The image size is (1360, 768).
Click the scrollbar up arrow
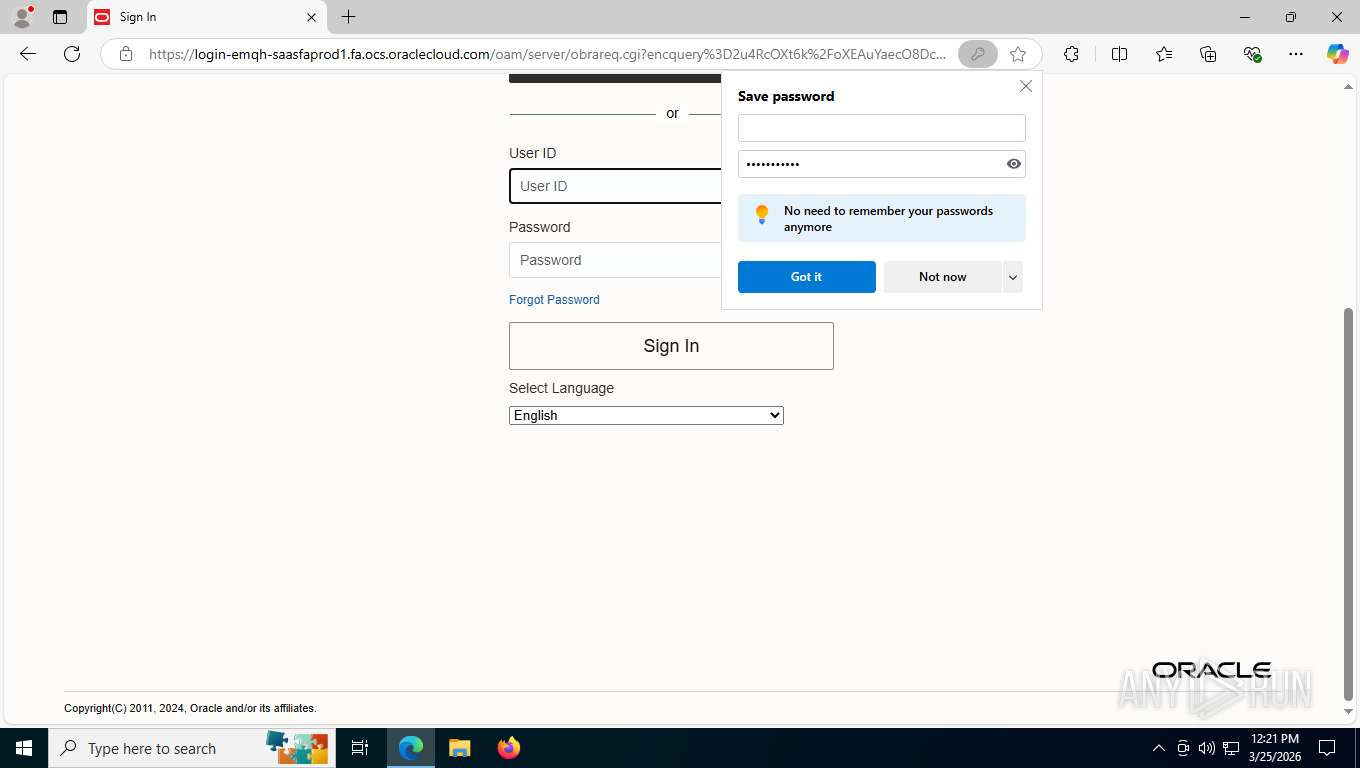(x=1348, y=87)
